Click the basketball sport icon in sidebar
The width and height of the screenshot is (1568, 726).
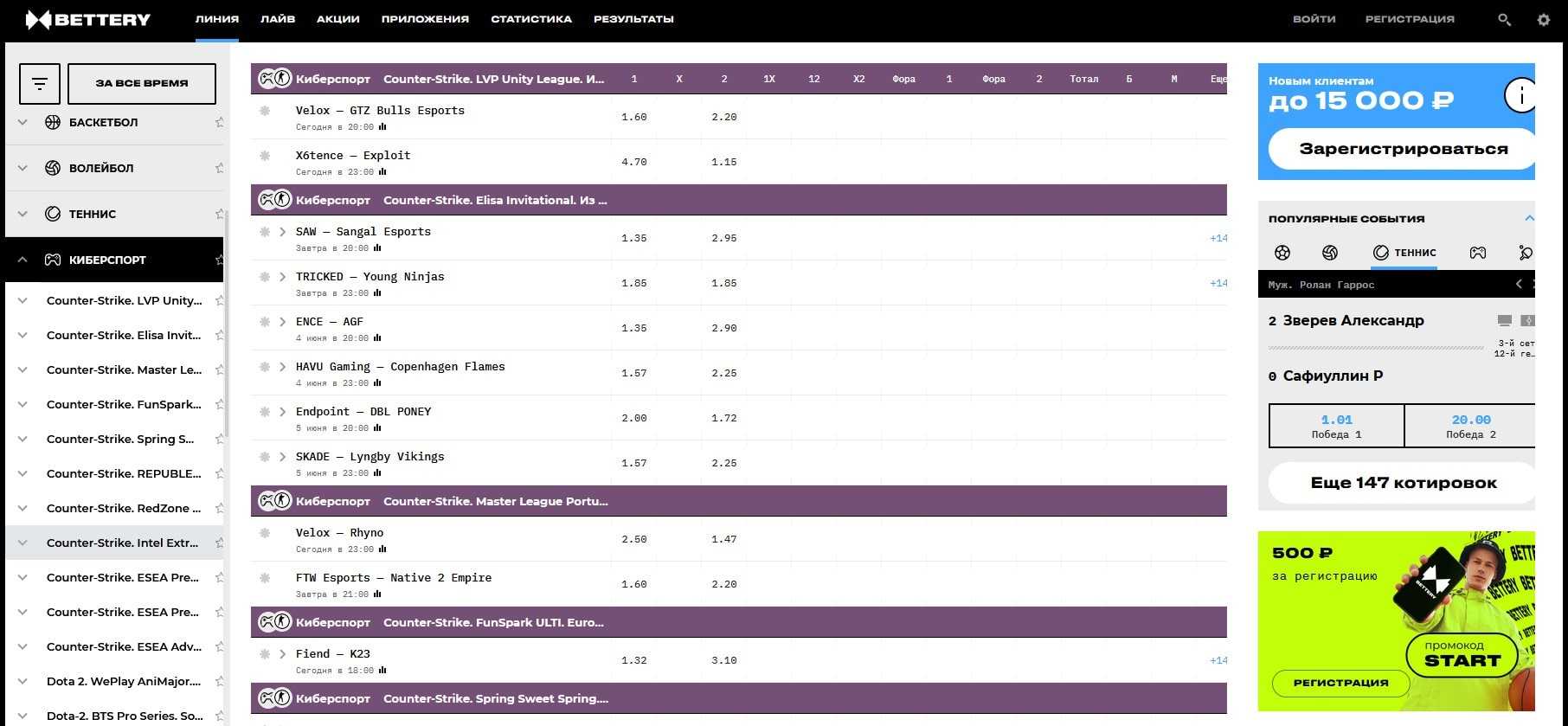pyautogui.click(x=53, y=122)
